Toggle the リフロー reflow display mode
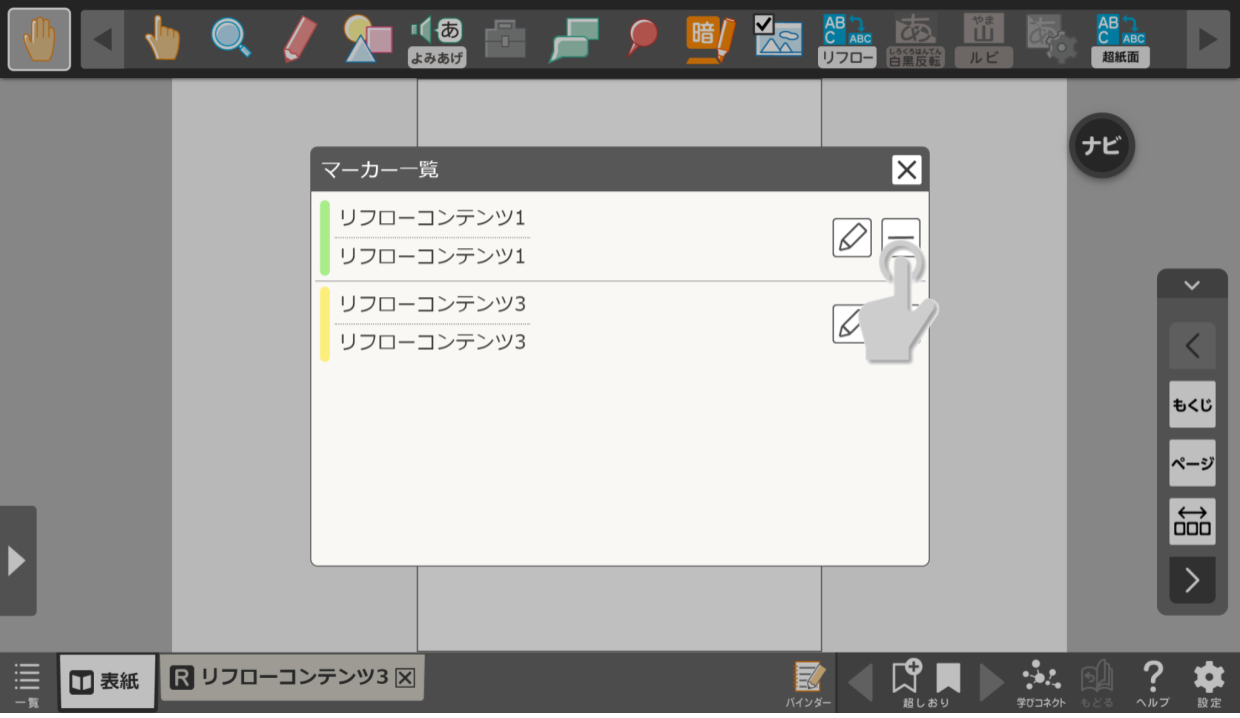This screenshot has width=1240, height=718. (x=847, y=39)
